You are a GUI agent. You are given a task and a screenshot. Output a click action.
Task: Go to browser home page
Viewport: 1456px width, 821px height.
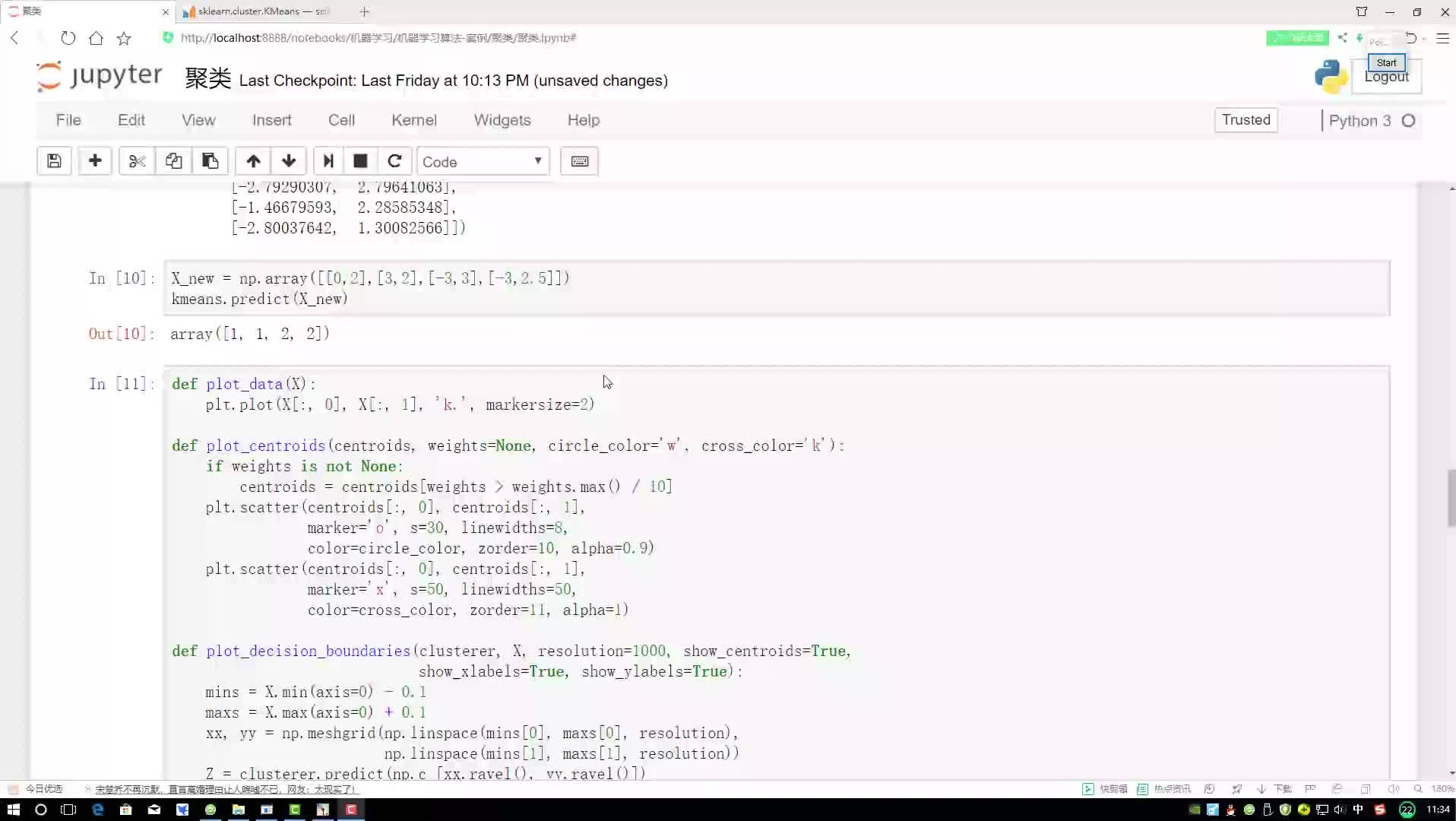[x=96, y=38]
